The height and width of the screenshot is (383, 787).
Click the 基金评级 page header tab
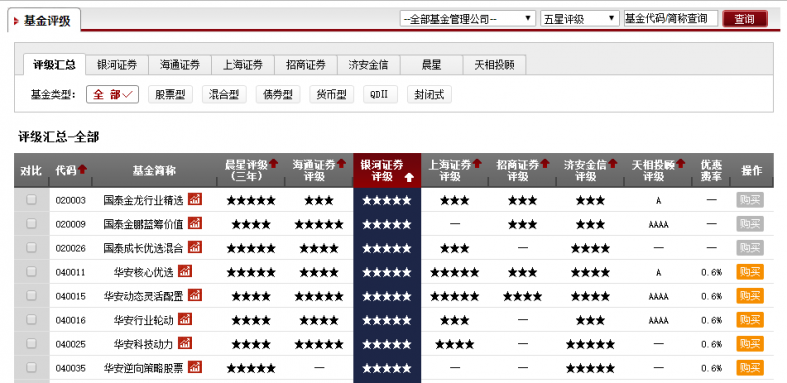[x=44, y=21]
